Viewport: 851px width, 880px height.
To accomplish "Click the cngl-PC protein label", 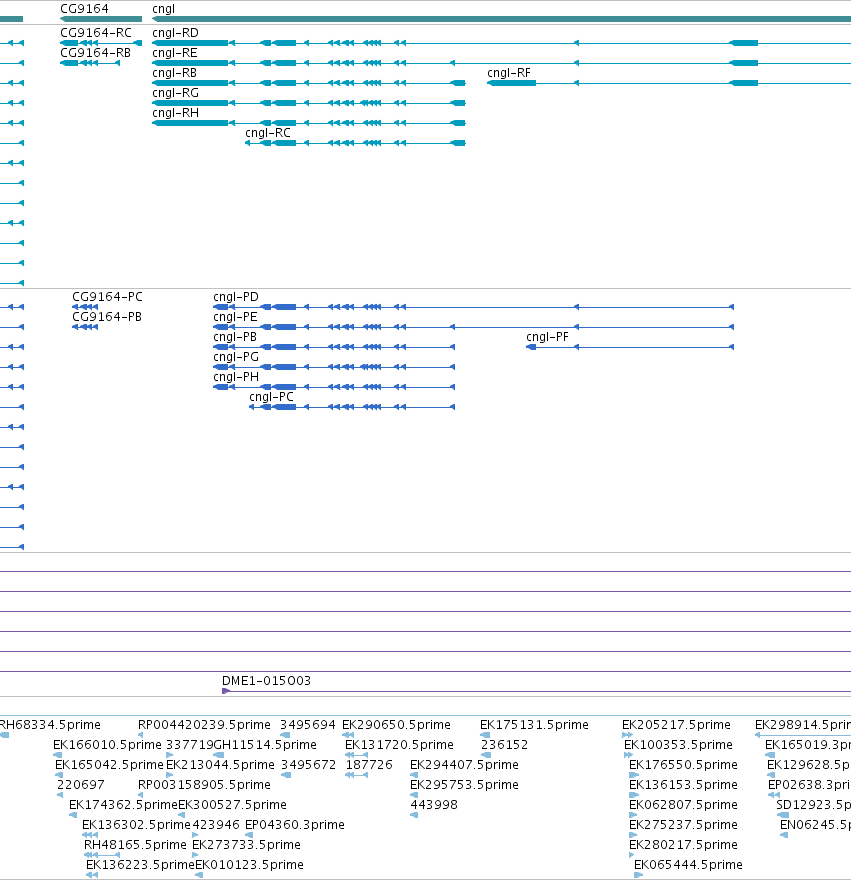I will 271,397.
